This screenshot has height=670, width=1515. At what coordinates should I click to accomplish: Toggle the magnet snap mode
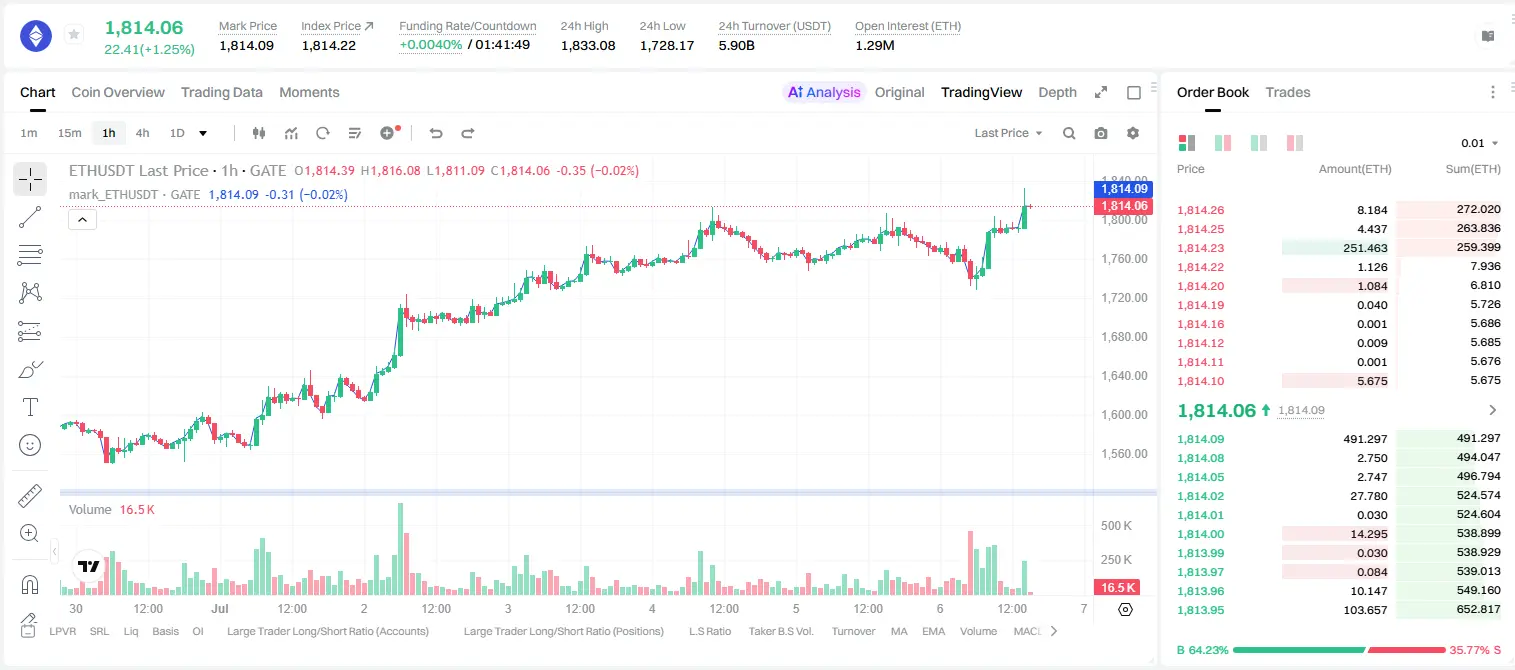pos(30,584)
